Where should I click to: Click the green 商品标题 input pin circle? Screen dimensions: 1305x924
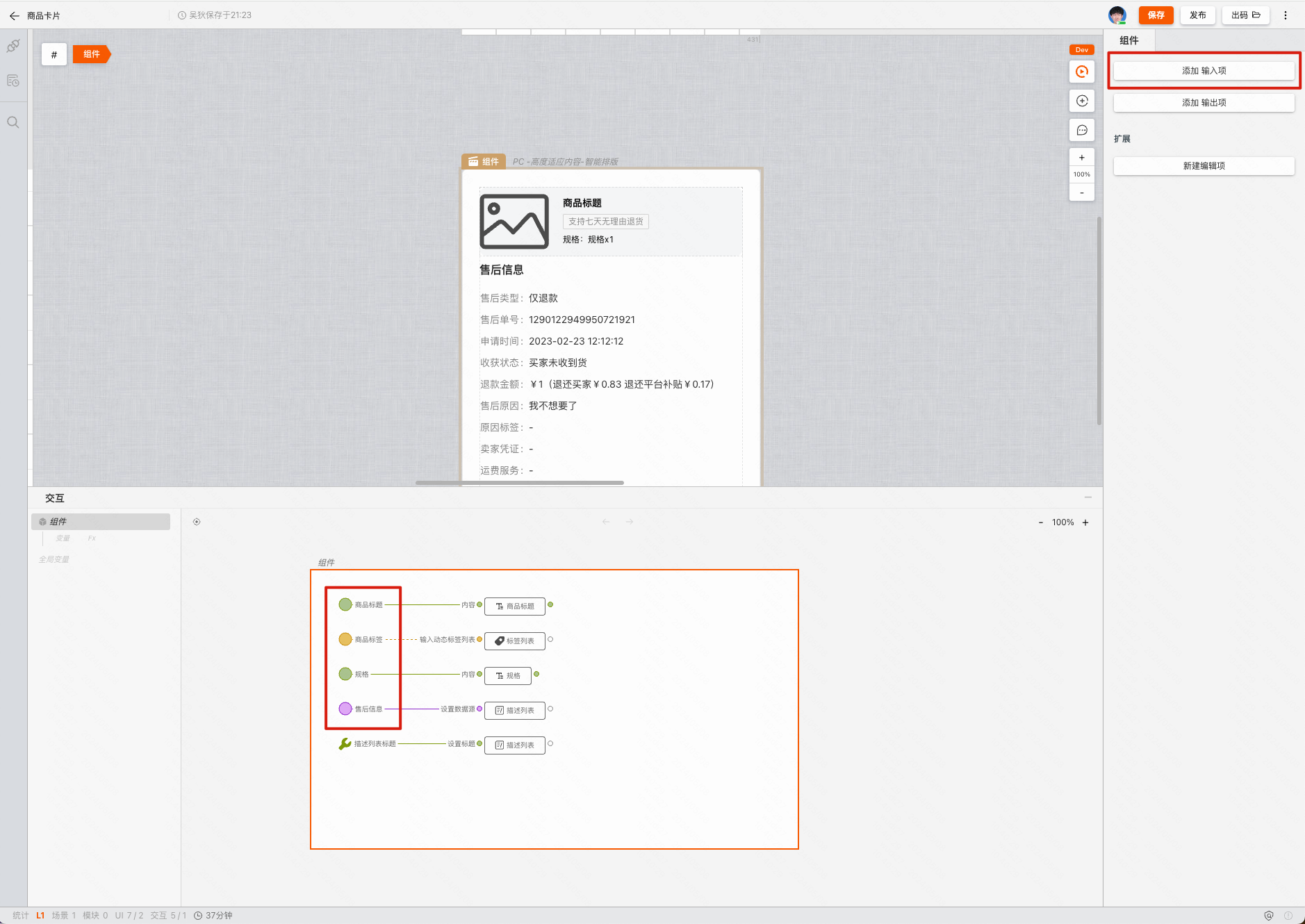[x=345, y=604]
